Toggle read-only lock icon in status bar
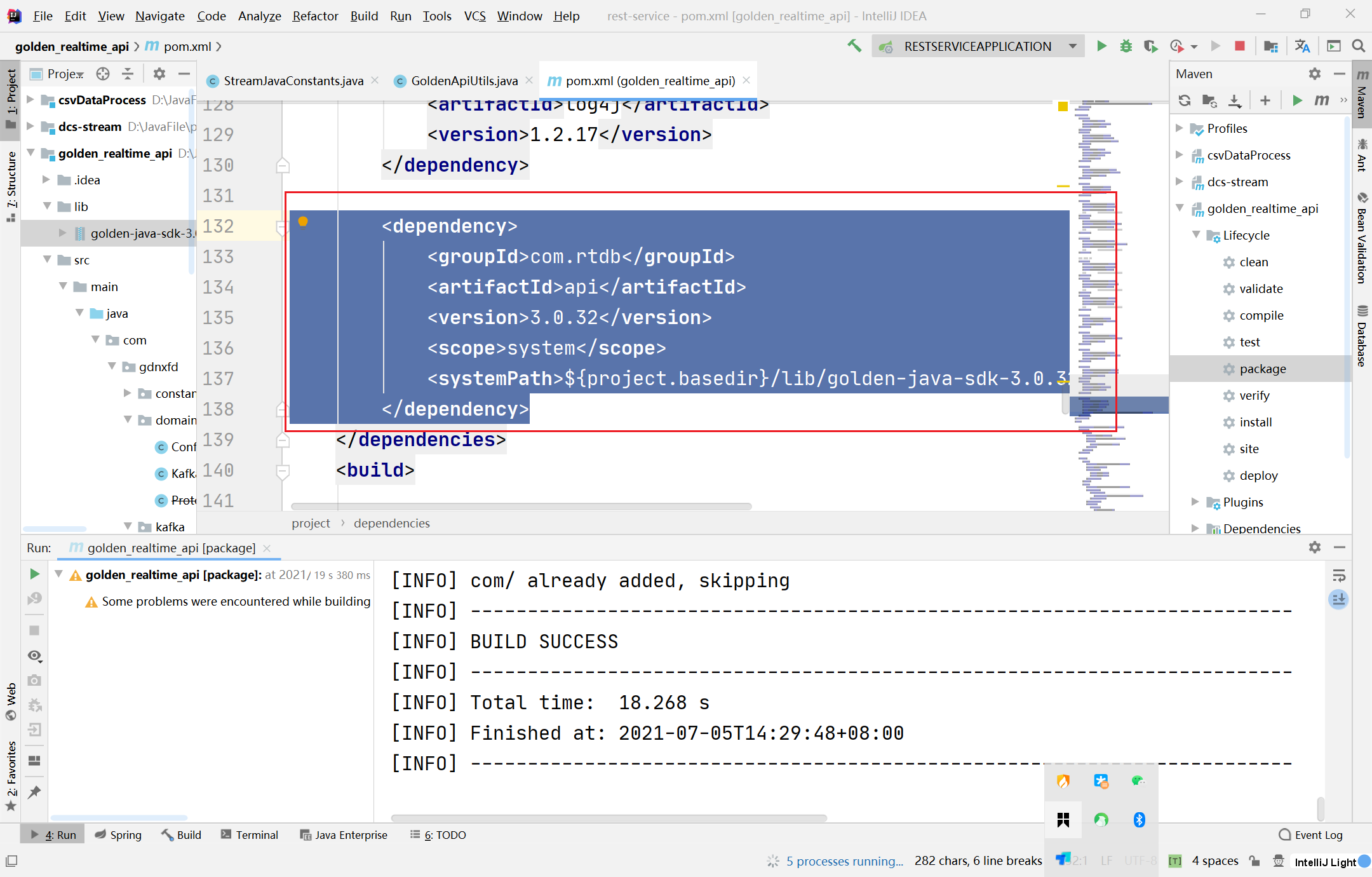The height and width of the screenshot is (877, 1372). click(1254, 861)
